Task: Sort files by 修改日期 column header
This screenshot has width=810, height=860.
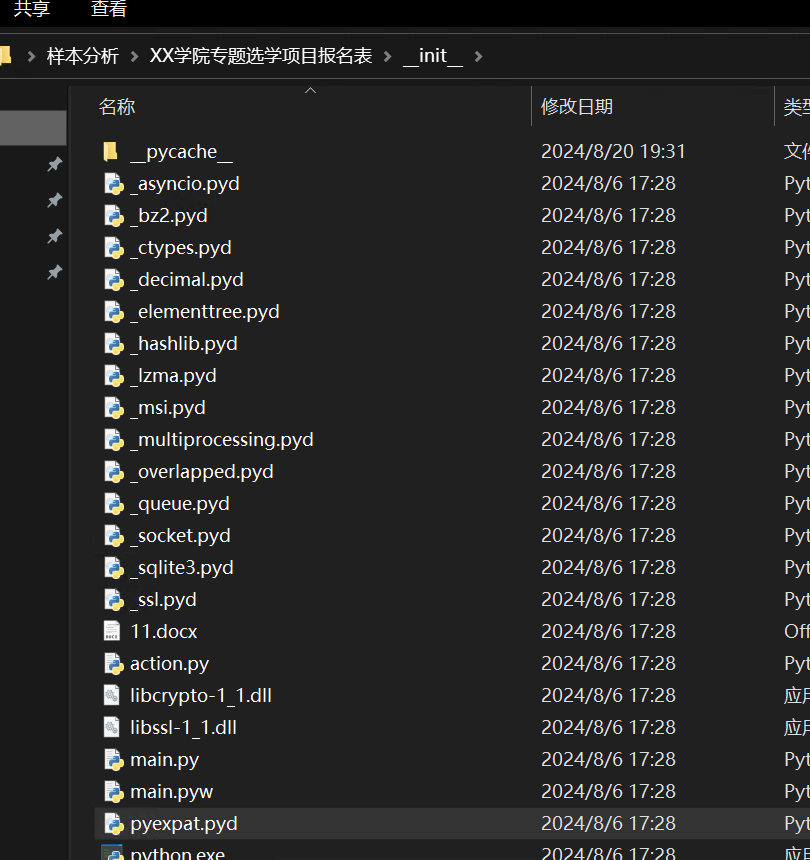Action: [x=577, y=106]
